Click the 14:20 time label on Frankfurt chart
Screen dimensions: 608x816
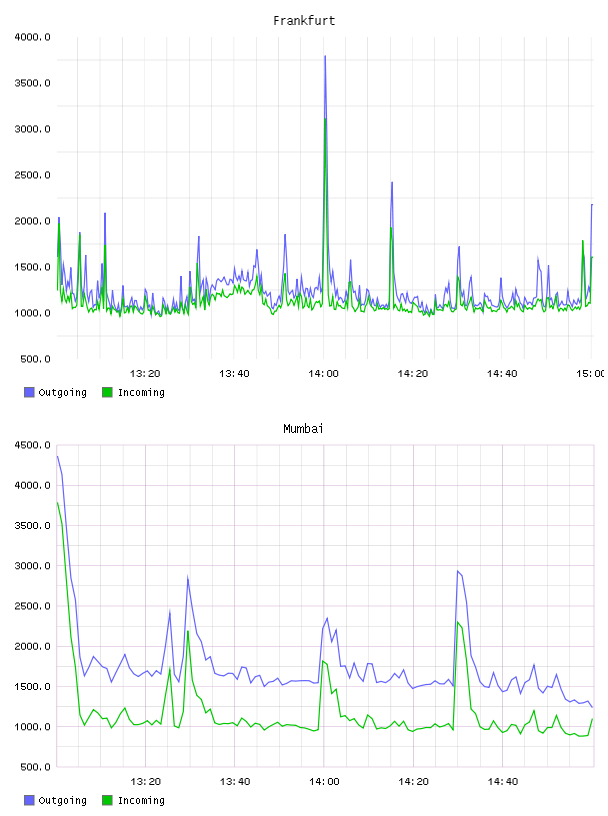413,374
